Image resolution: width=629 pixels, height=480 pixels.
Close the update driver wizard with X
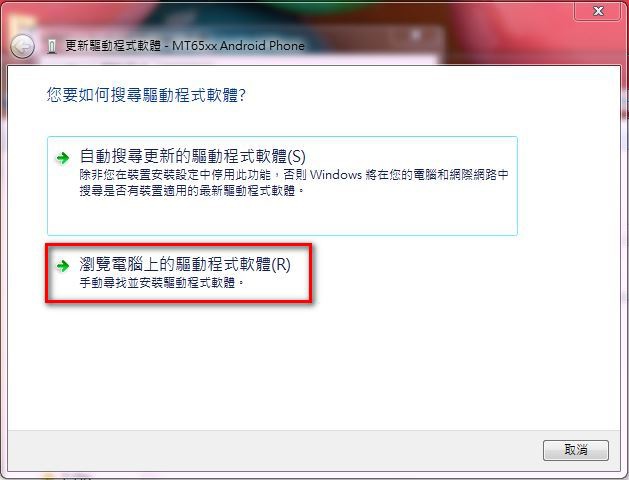(x=598, y=11)
